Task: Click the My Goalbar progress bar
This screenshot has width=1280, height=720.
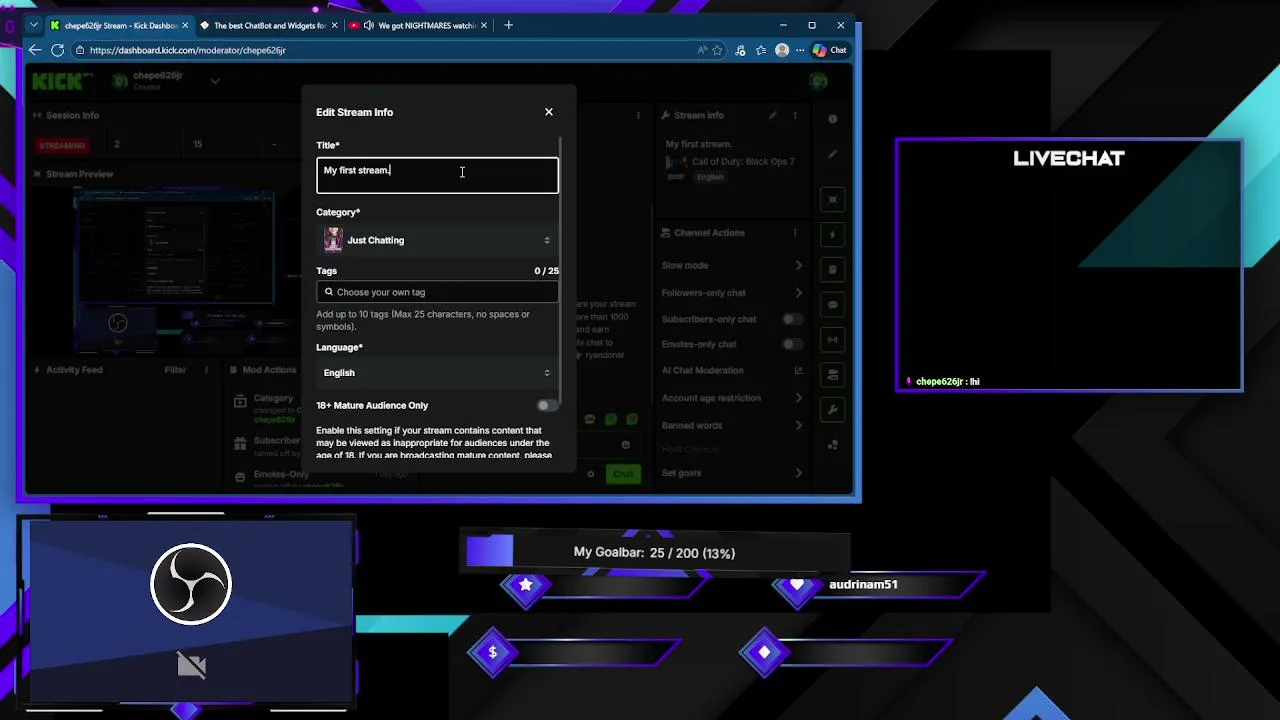Action: pos(655,552)
